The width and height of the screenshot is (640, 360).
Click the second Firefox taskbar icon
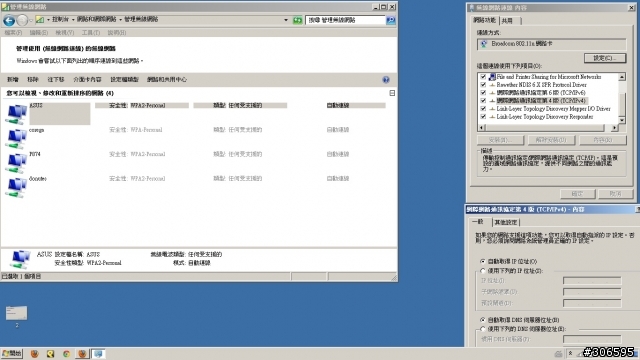click(x=82, y=354)
